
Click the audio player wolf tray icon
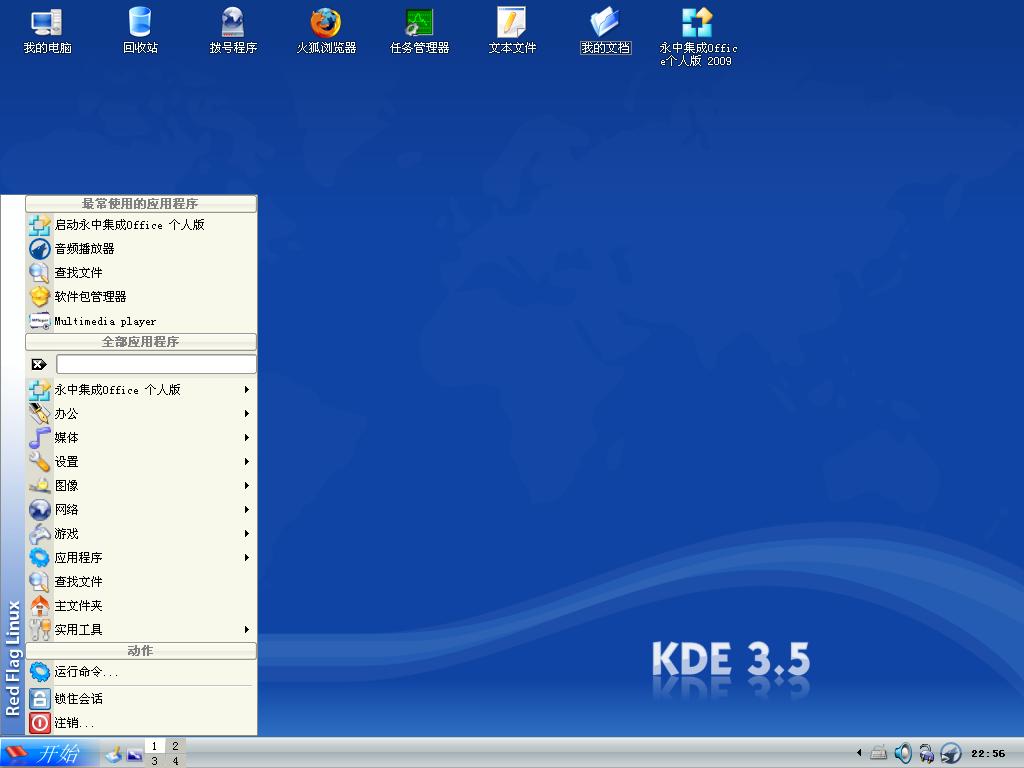tap(950, 754)
